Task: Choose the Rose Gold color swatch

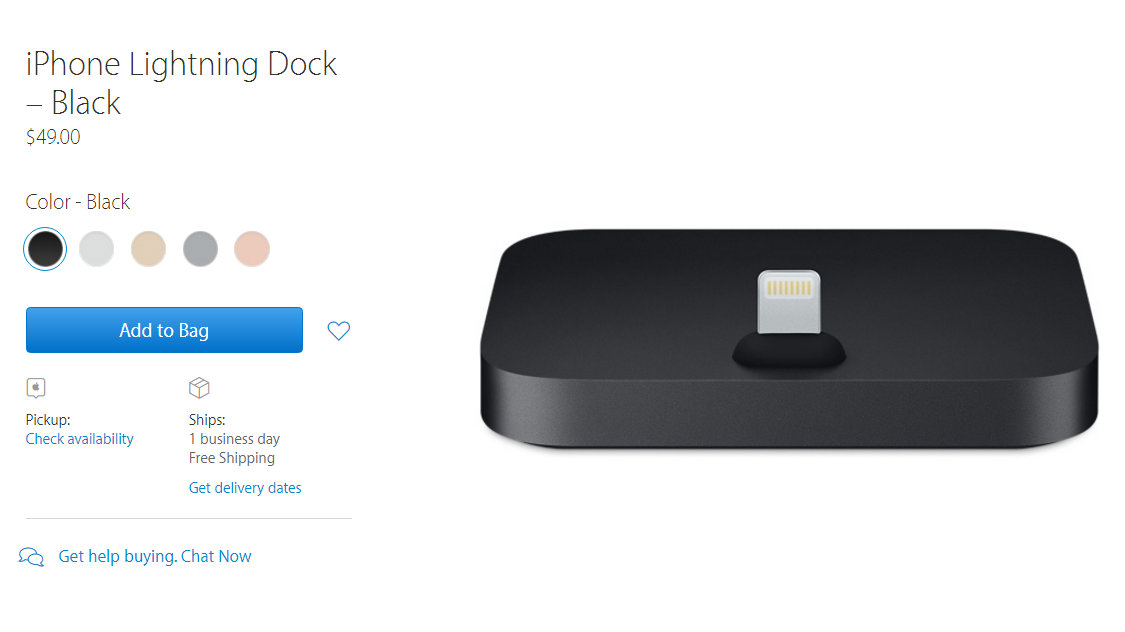Action: point(252,249)
